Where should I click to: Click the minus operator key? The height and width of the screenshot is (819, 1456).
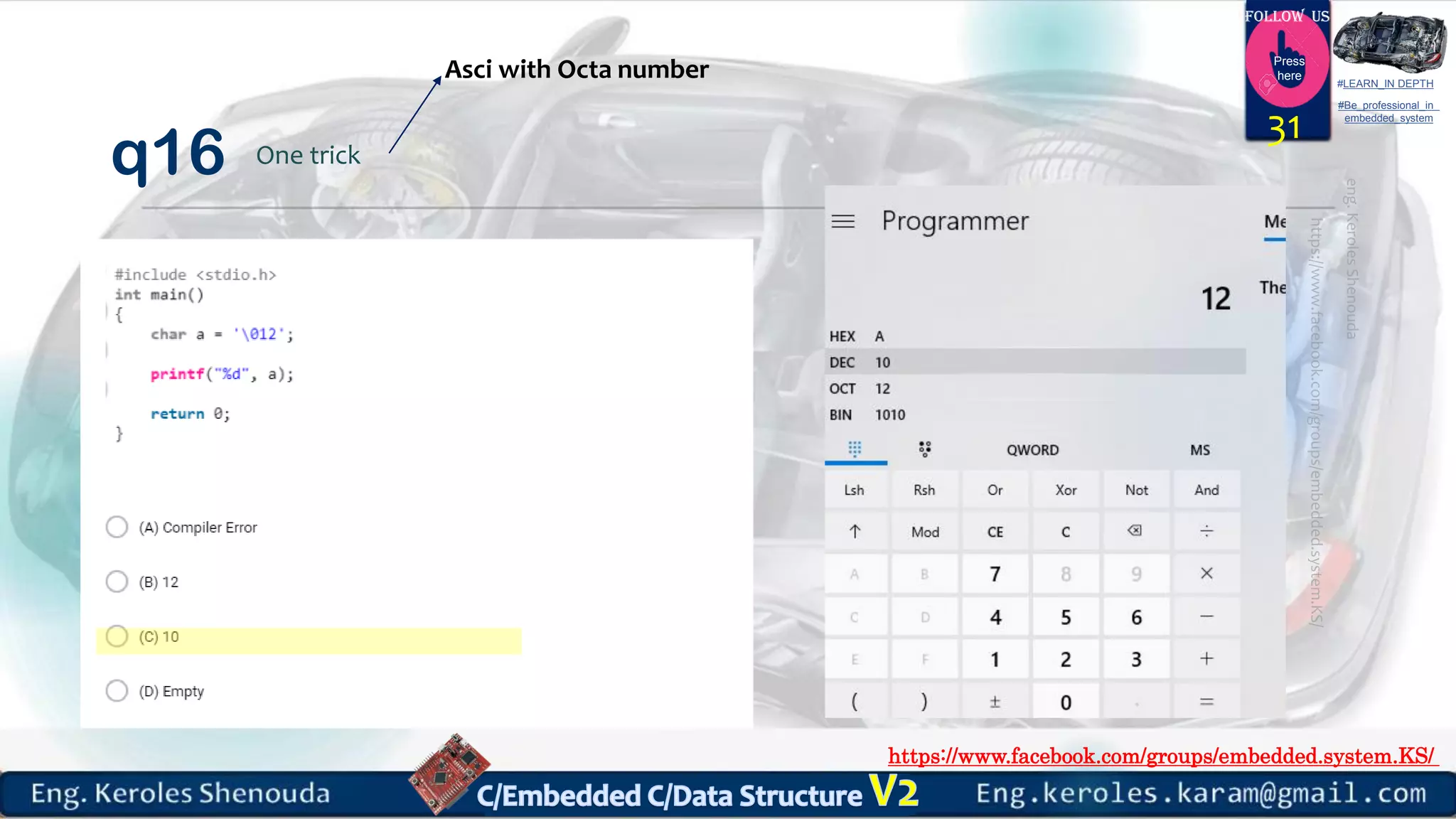click(x=1206, y=616)
